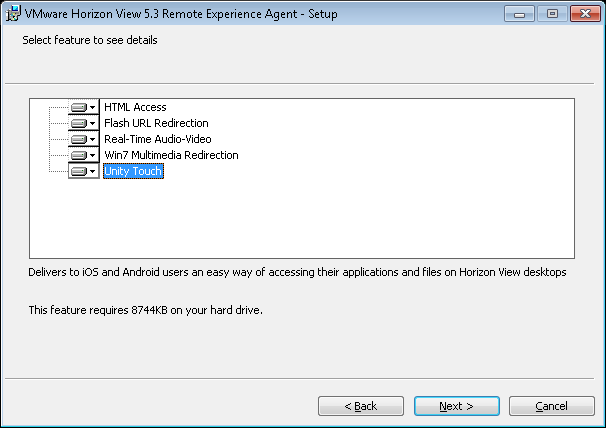Viewport: 606px width, 428px height.
Task: Click the drive icon beside HTML Access
Action: point(79,107)
